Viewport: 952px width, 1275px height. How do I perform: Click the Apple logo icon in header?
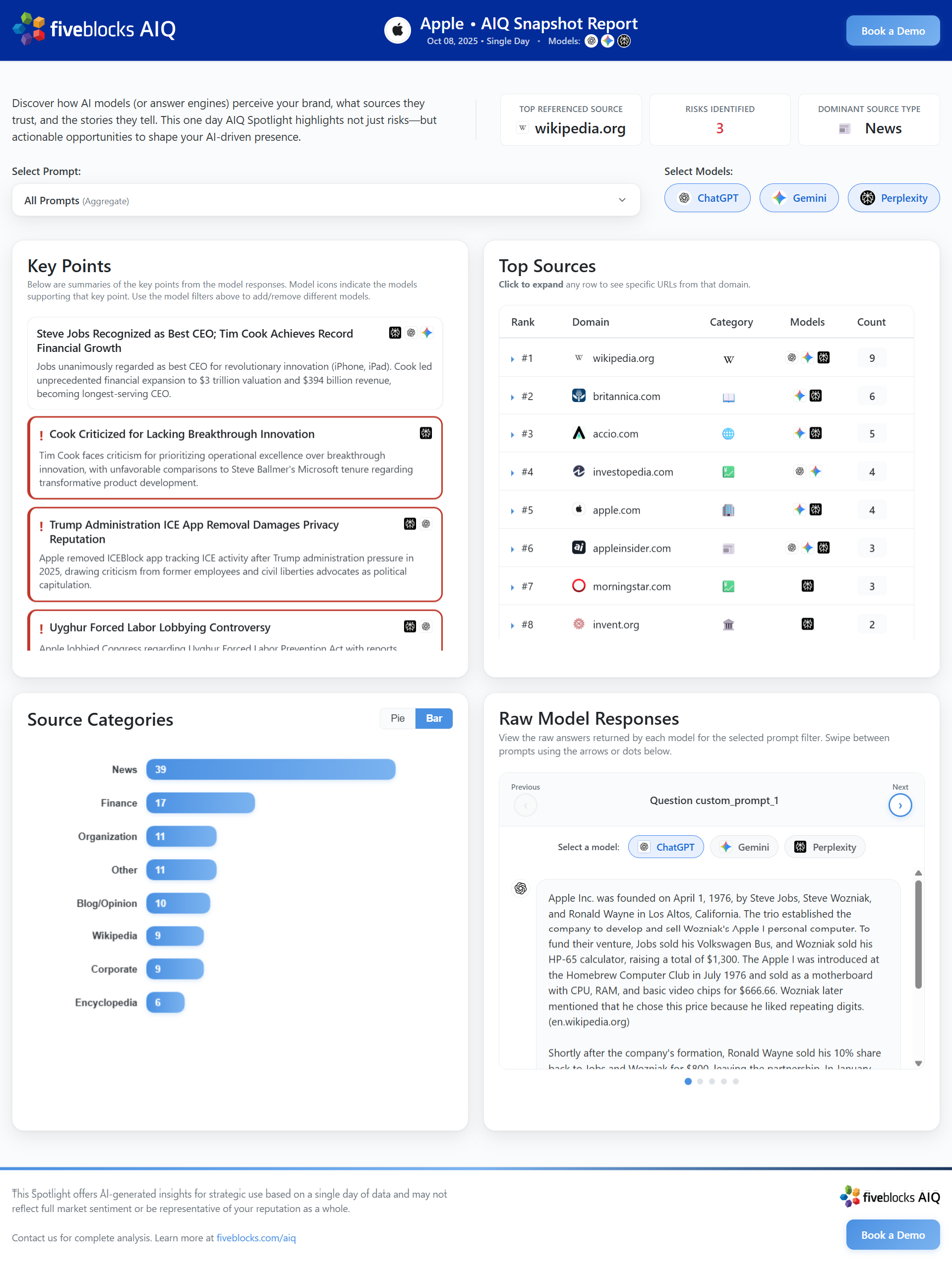397,30
